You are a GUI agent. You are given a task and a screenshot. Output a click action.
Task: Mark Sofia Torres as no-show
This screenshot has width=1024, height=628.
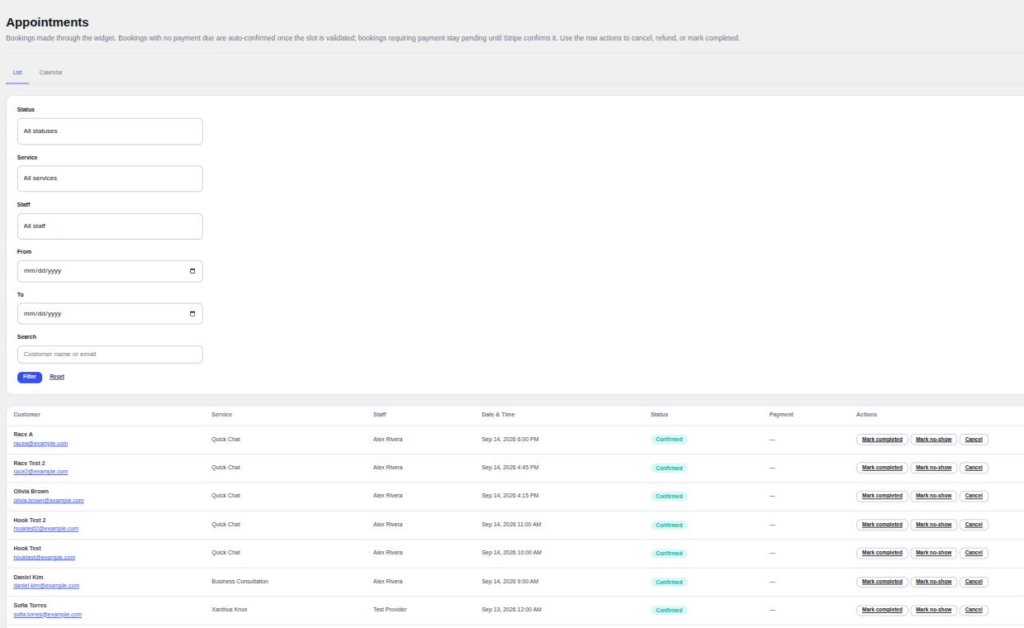pos(933,610)
